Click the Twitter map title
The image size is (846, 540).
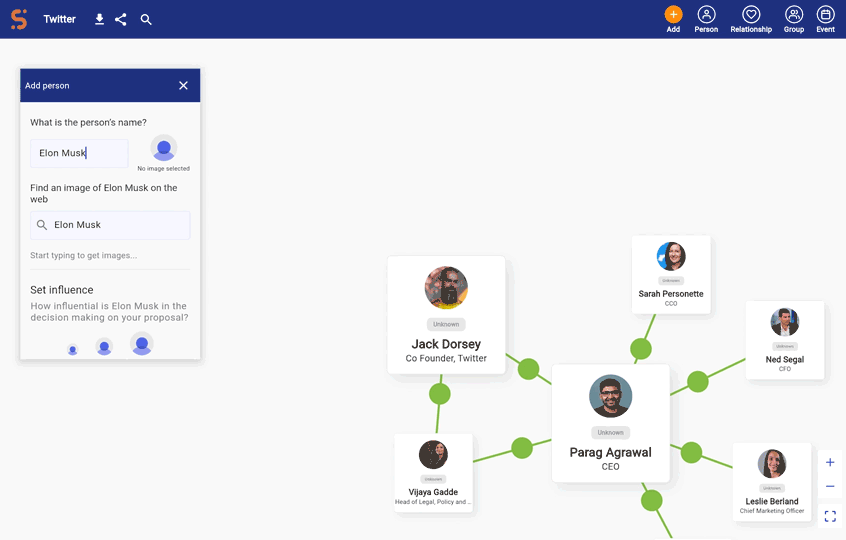click(59, 19)
